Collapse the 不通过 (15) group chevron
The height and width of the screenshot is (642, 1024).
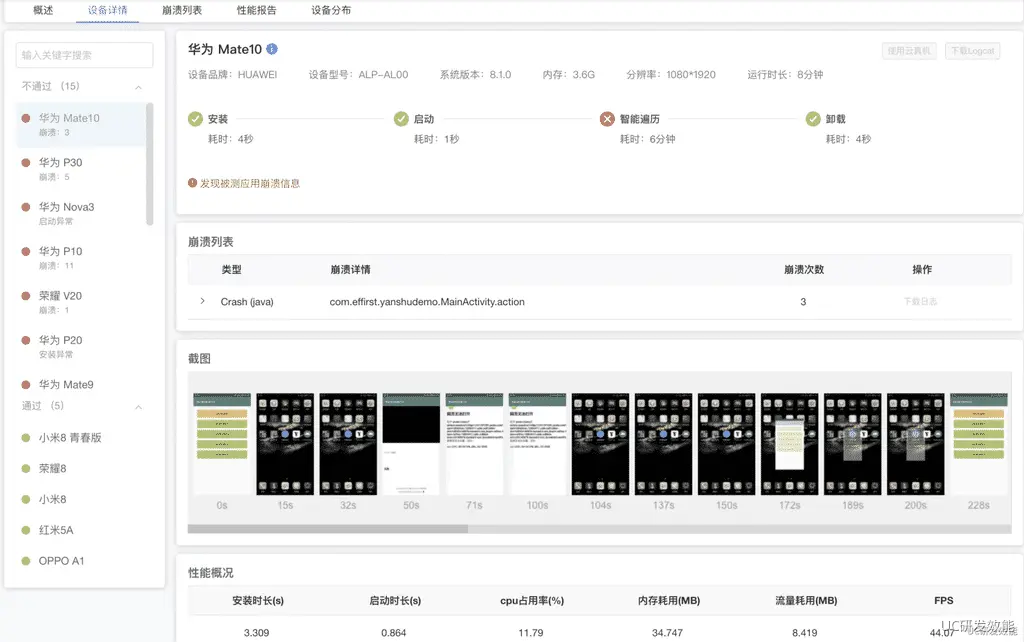138,87
